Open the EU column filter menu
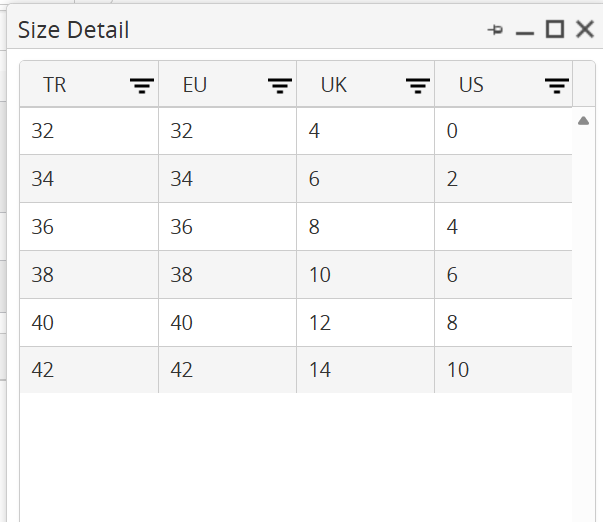Viewport: 603px width, 522px height. [281, 86]
